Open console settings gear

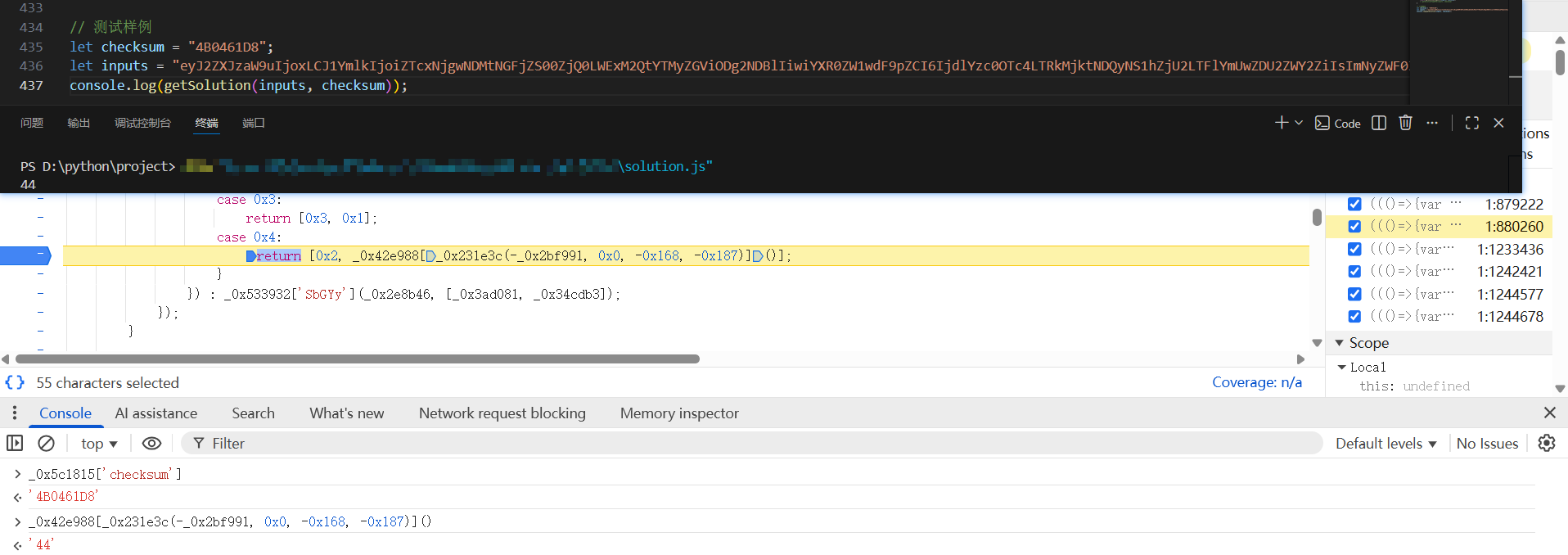(1546, 443)
